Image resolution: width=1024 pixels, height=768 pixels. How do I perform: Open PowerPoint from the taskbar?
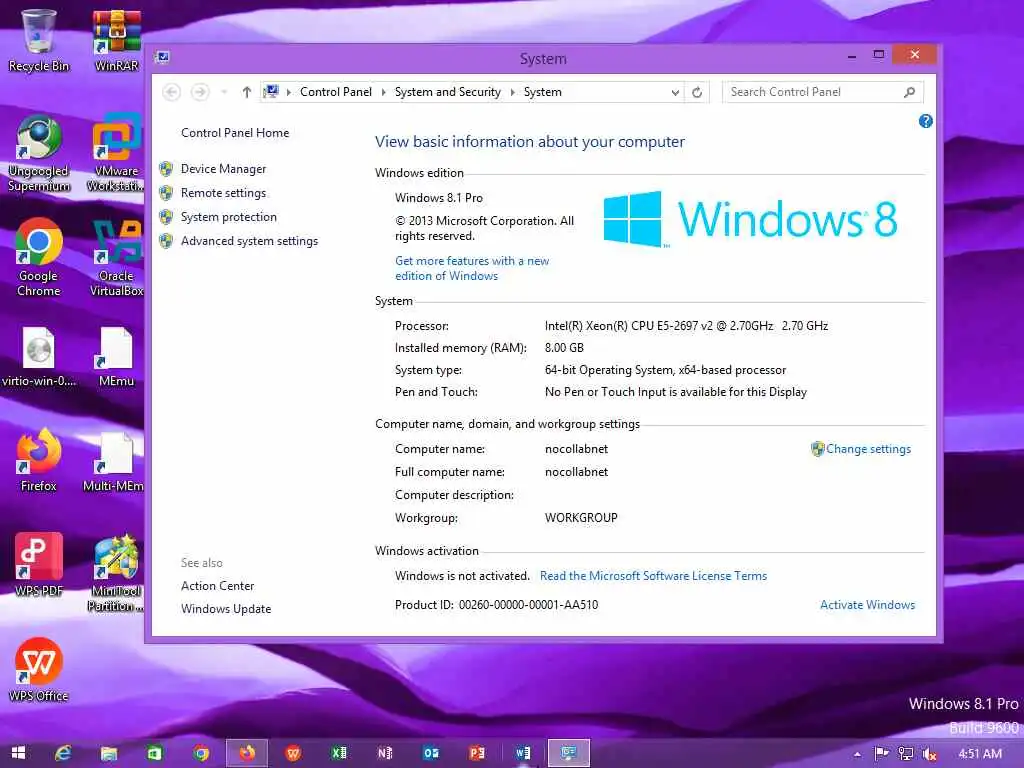pos(477,753)
